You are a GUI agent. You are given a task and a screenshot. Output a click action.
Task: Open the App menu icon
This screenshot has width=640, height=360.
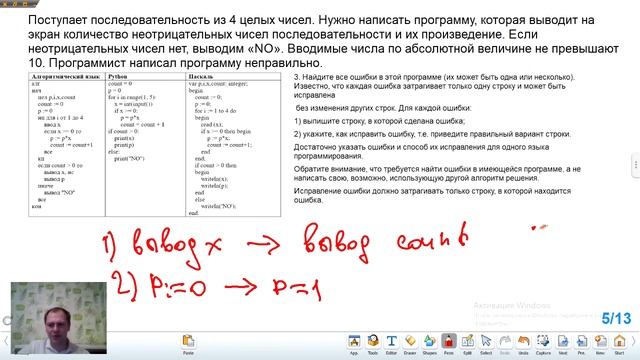(354, 343)
